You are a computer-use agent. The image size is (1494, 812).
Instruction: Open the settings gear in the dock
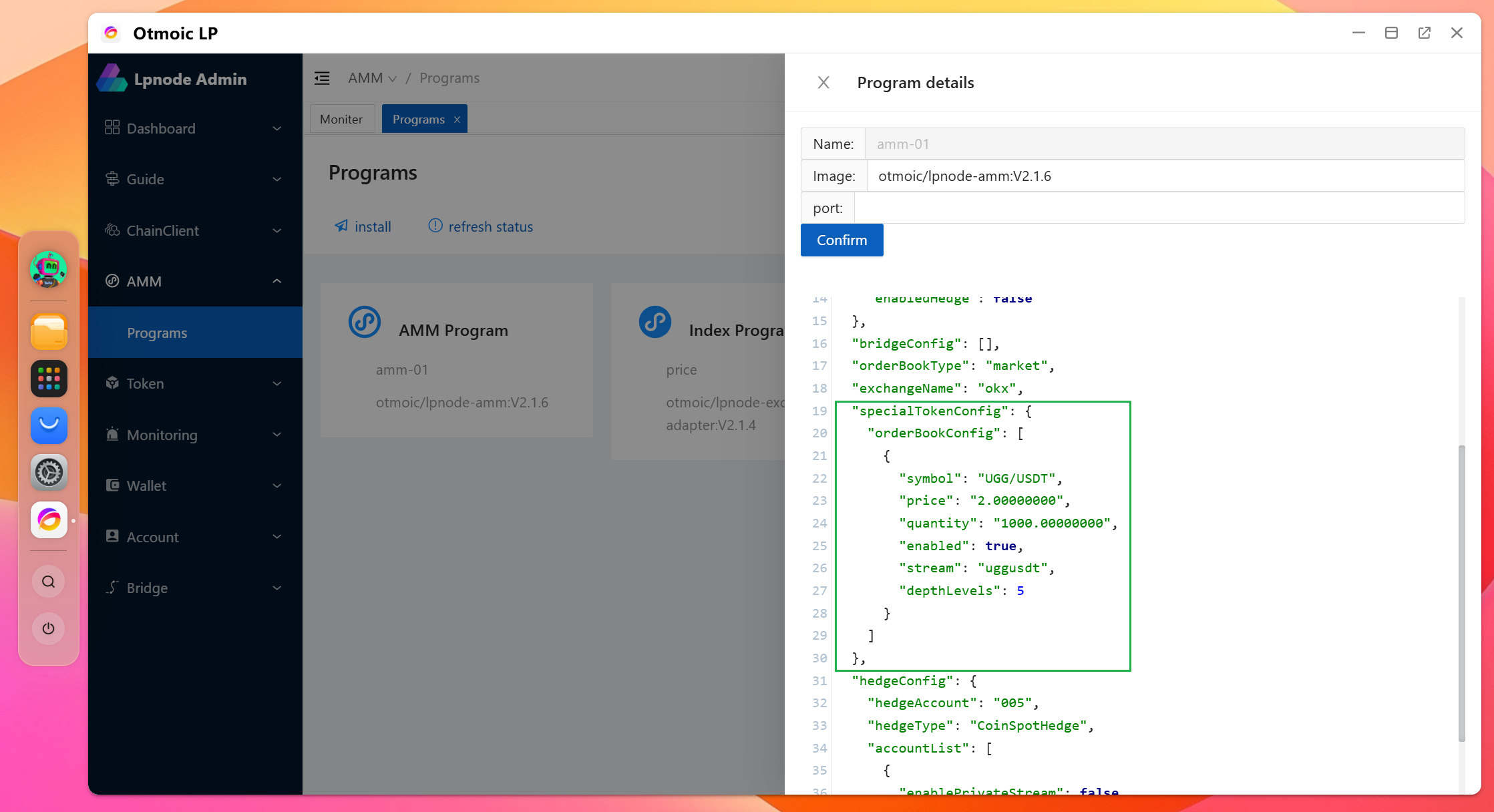click(48, 472)
